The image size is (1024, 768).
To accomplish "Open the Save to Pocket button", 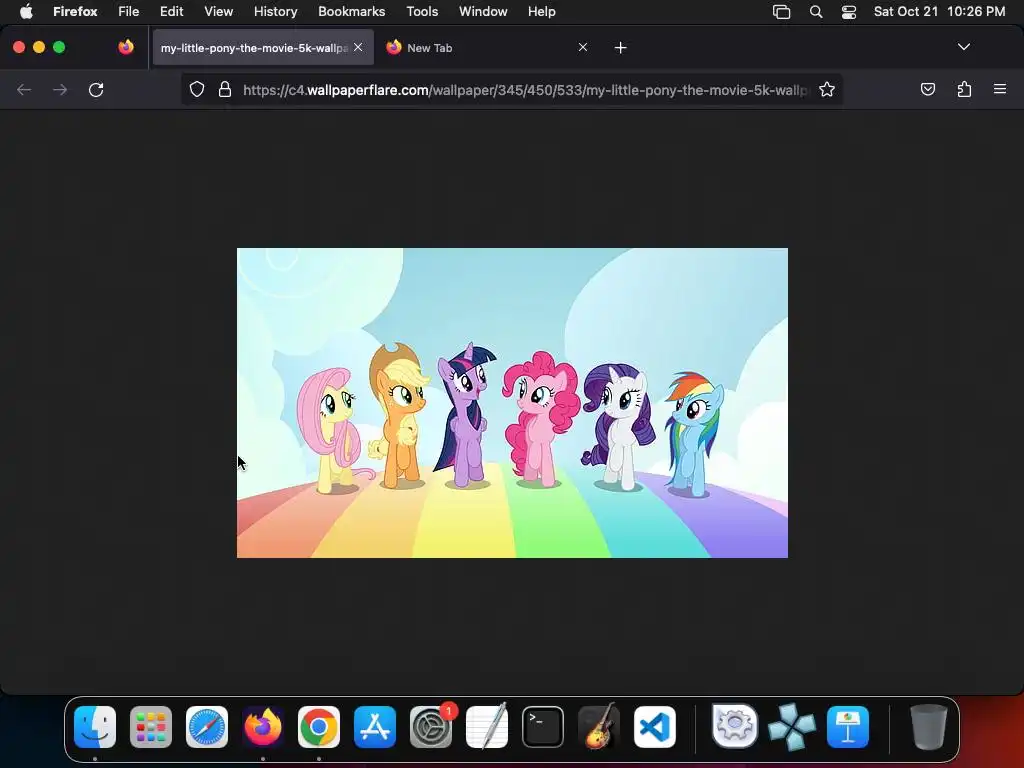I will pyautogui.click(x=927, y=89).
